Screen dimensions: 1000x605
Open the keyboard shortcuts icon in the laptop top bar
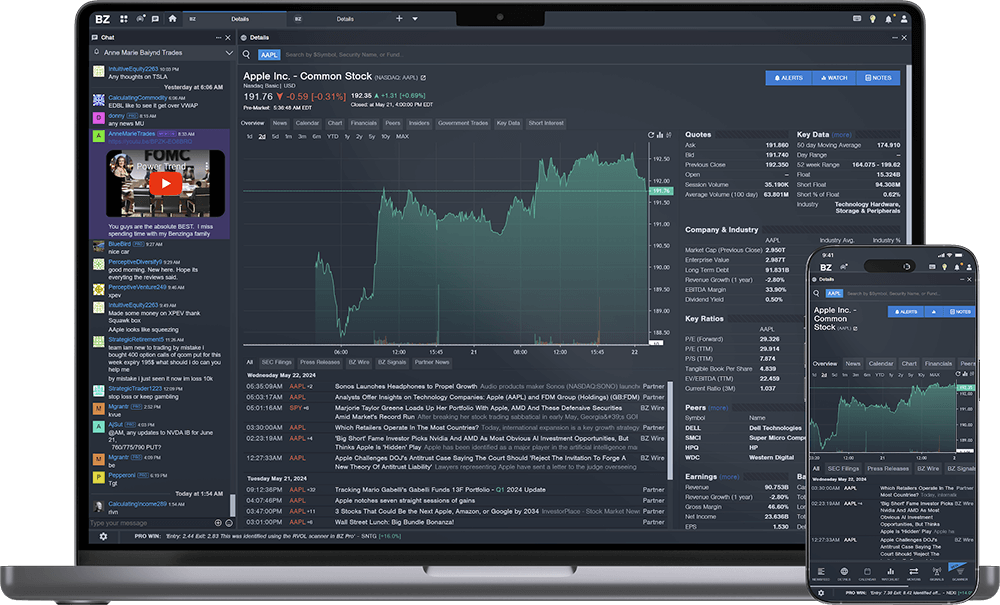click(x=857, y=19)
